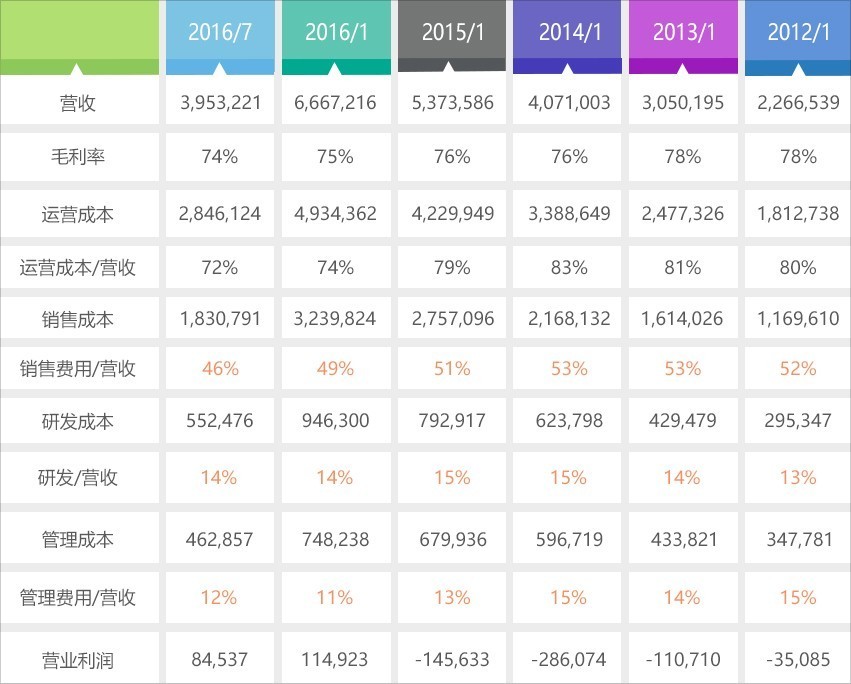Select the 销售费用/营收 row label
The image size is (851, 684).
click(x=79, y=368)
